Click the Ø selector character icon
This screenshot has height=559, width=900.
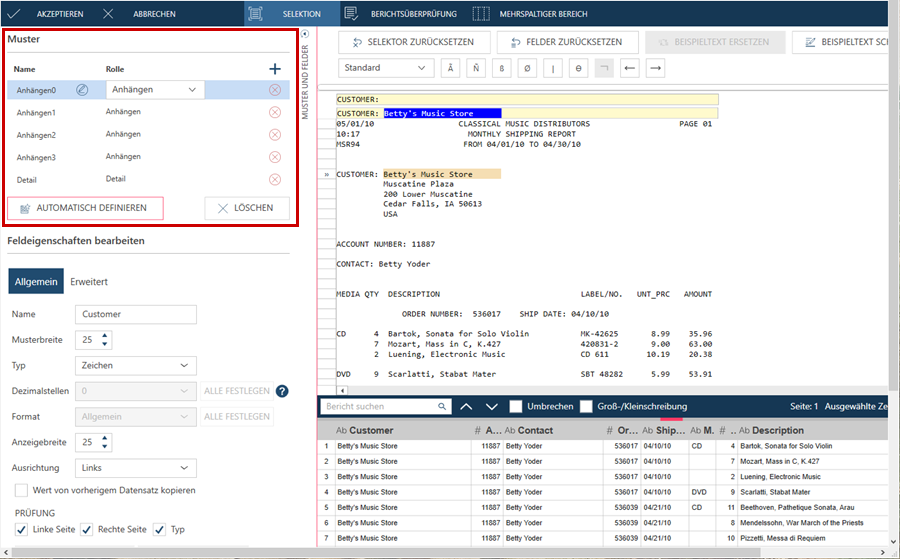click(528, 68)
